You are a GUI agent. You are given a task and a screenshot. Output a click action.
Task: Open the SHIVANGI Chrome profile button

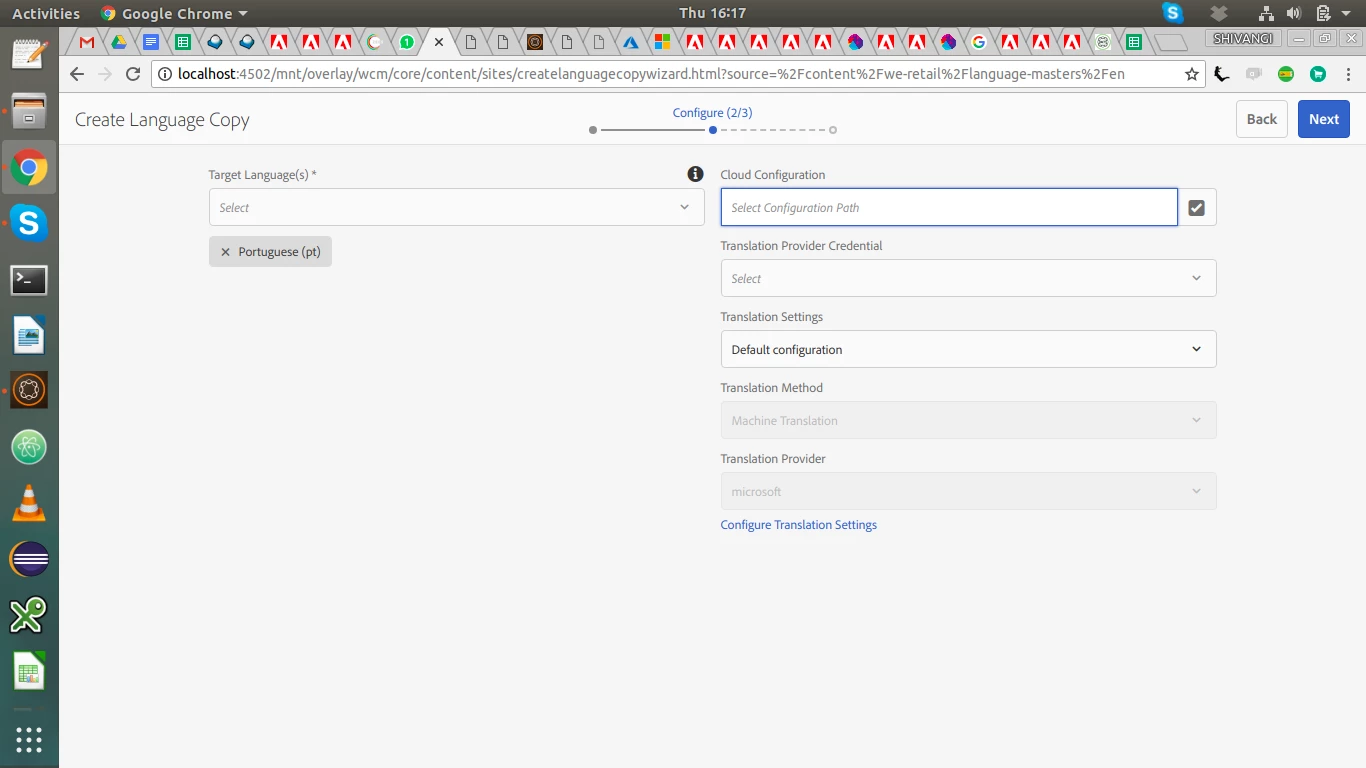click(1243, 38)
